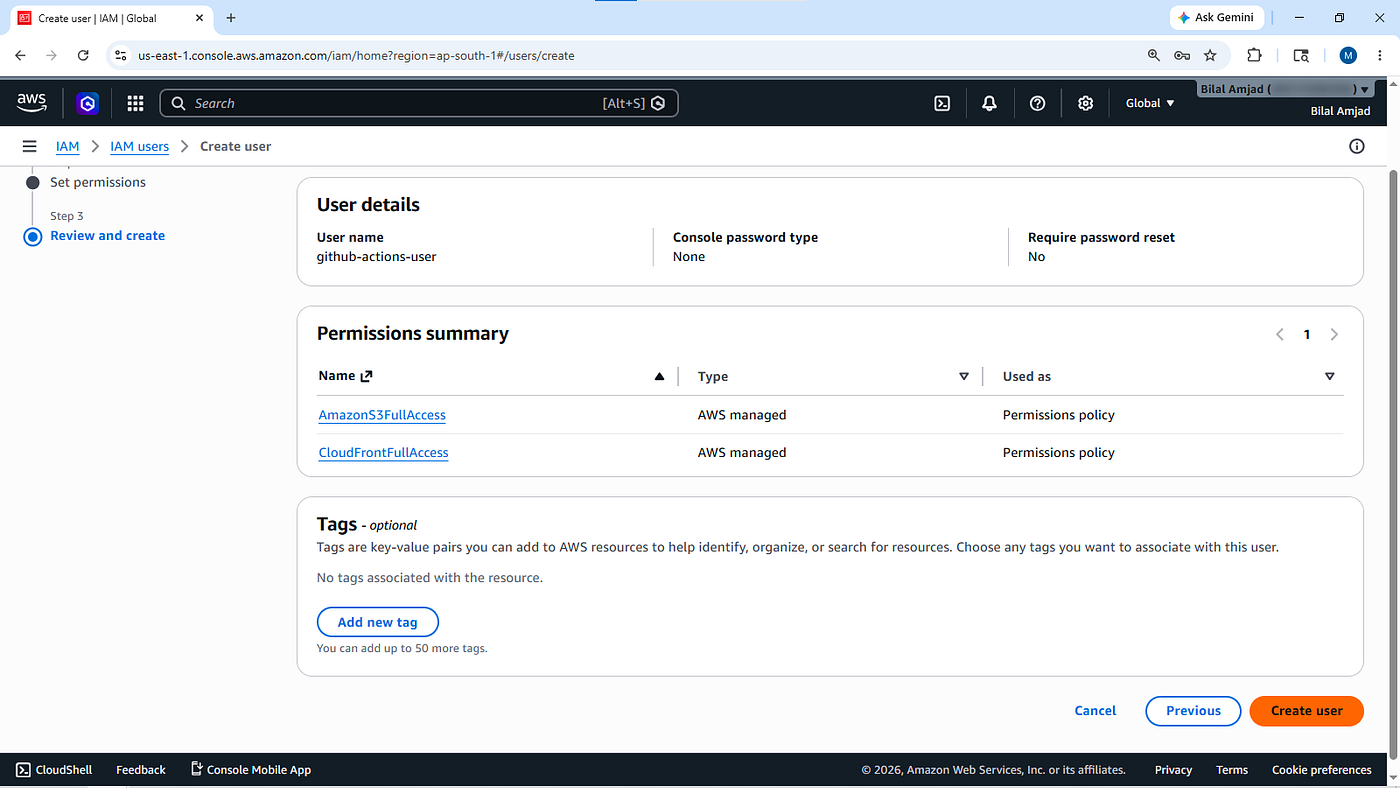Select the Review and create step
Viewport: 1400px width, 788px height.
[107, 236]
